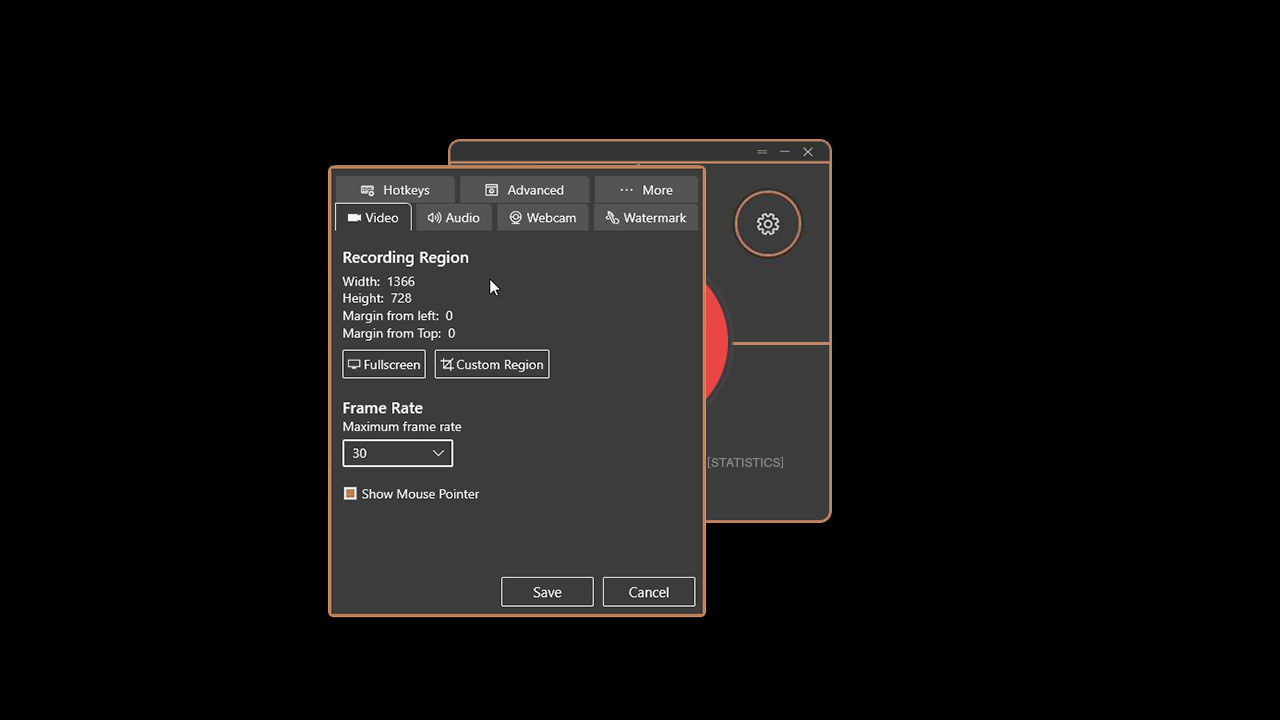Click the STATISTICS label in the main window
This screenshot has height=720, width=1280.
(745, 462)
